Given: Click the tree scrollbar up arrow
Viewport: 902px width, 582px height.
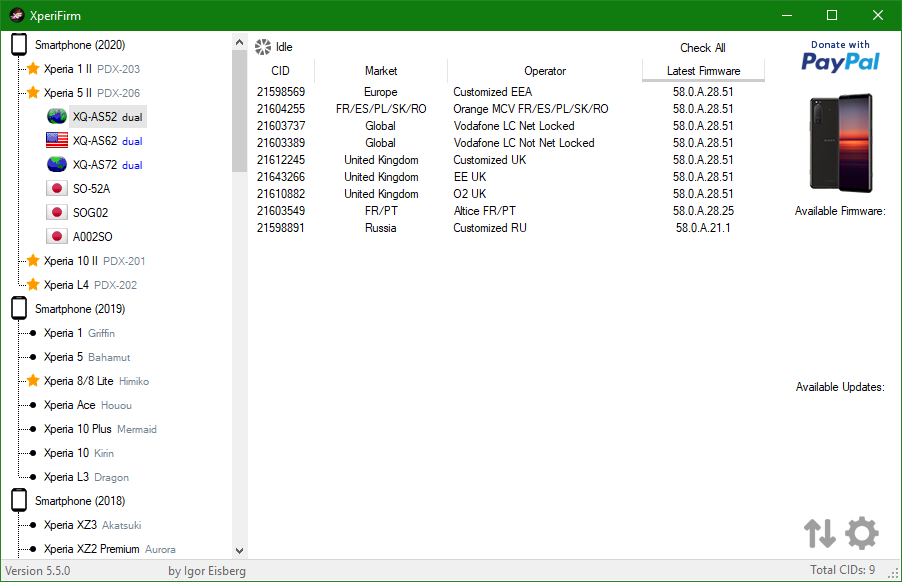Looking at the screenshot, I should coord(239,41).
